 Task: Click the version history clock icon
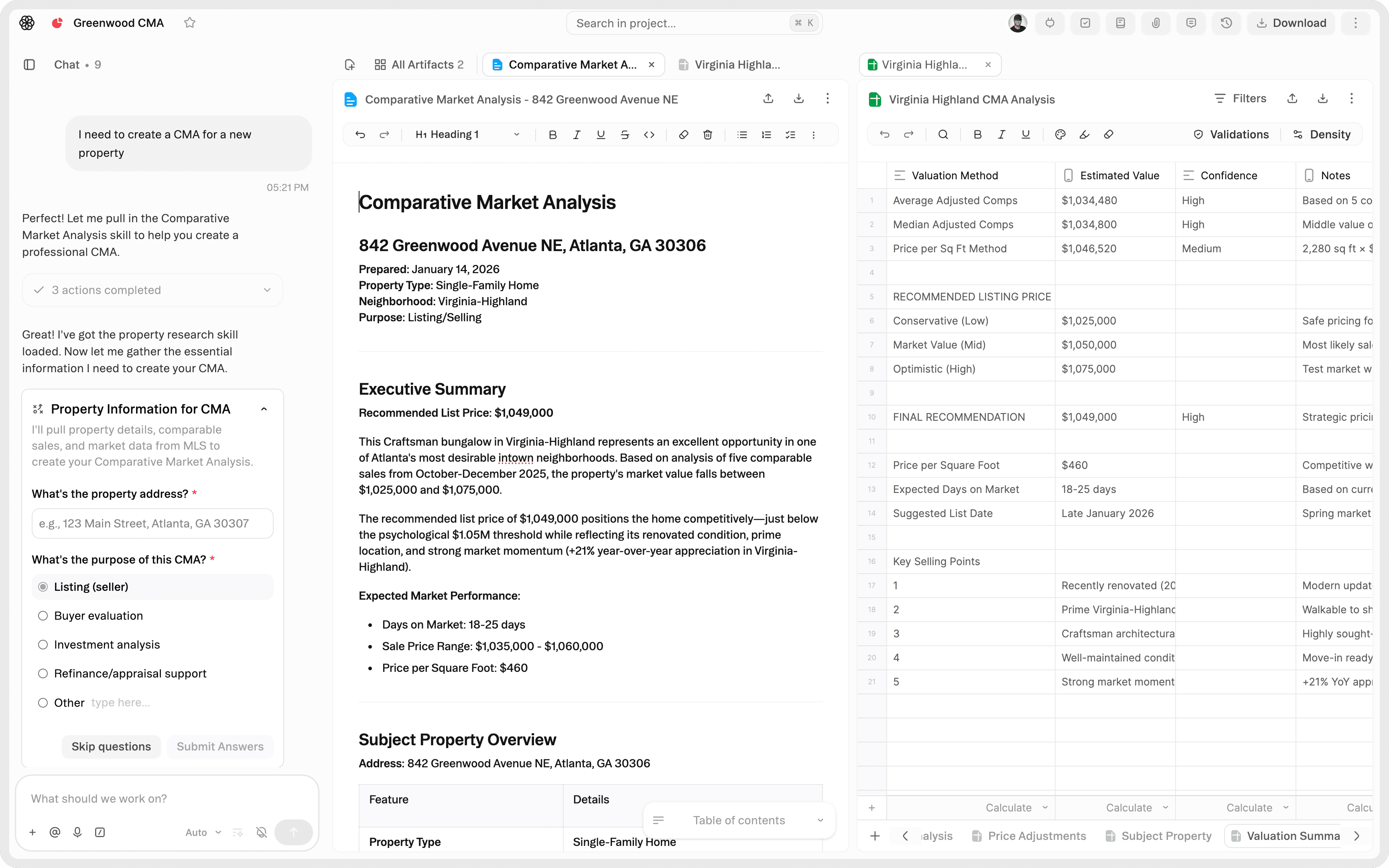pyautogui.click(x=1226, y=23)
